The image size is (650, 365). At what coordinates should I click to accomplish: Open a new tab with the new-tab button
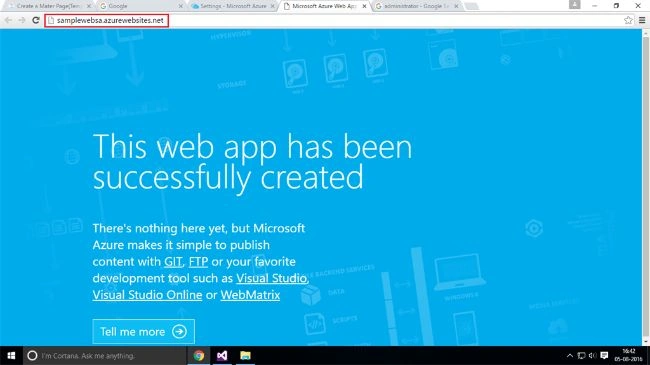pos(471,6)
